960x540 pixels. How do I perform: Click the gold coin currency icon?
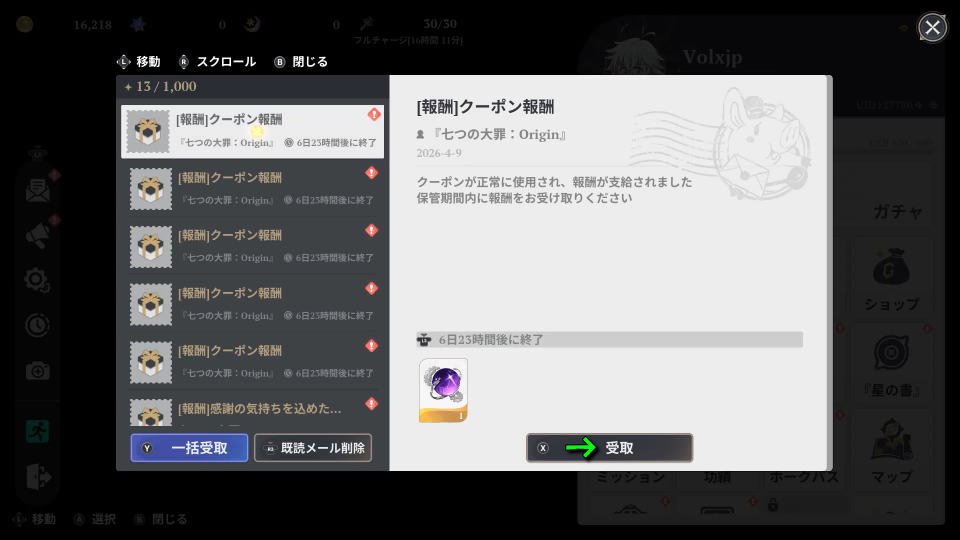24,24
